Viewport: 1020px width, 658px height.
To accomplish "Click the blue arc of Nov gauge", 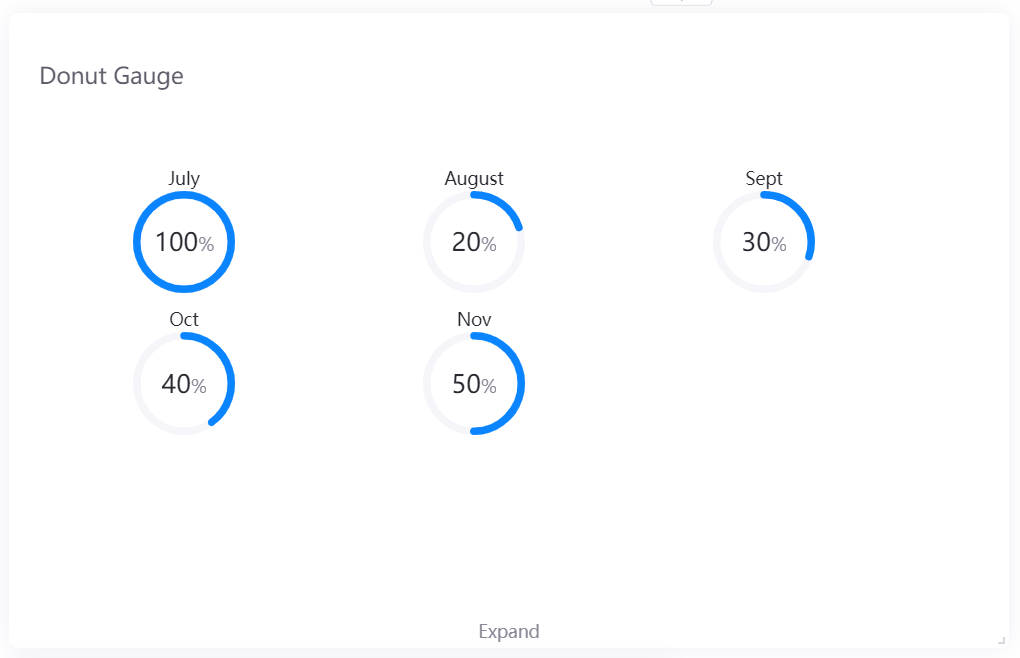I will coord(519,384).
